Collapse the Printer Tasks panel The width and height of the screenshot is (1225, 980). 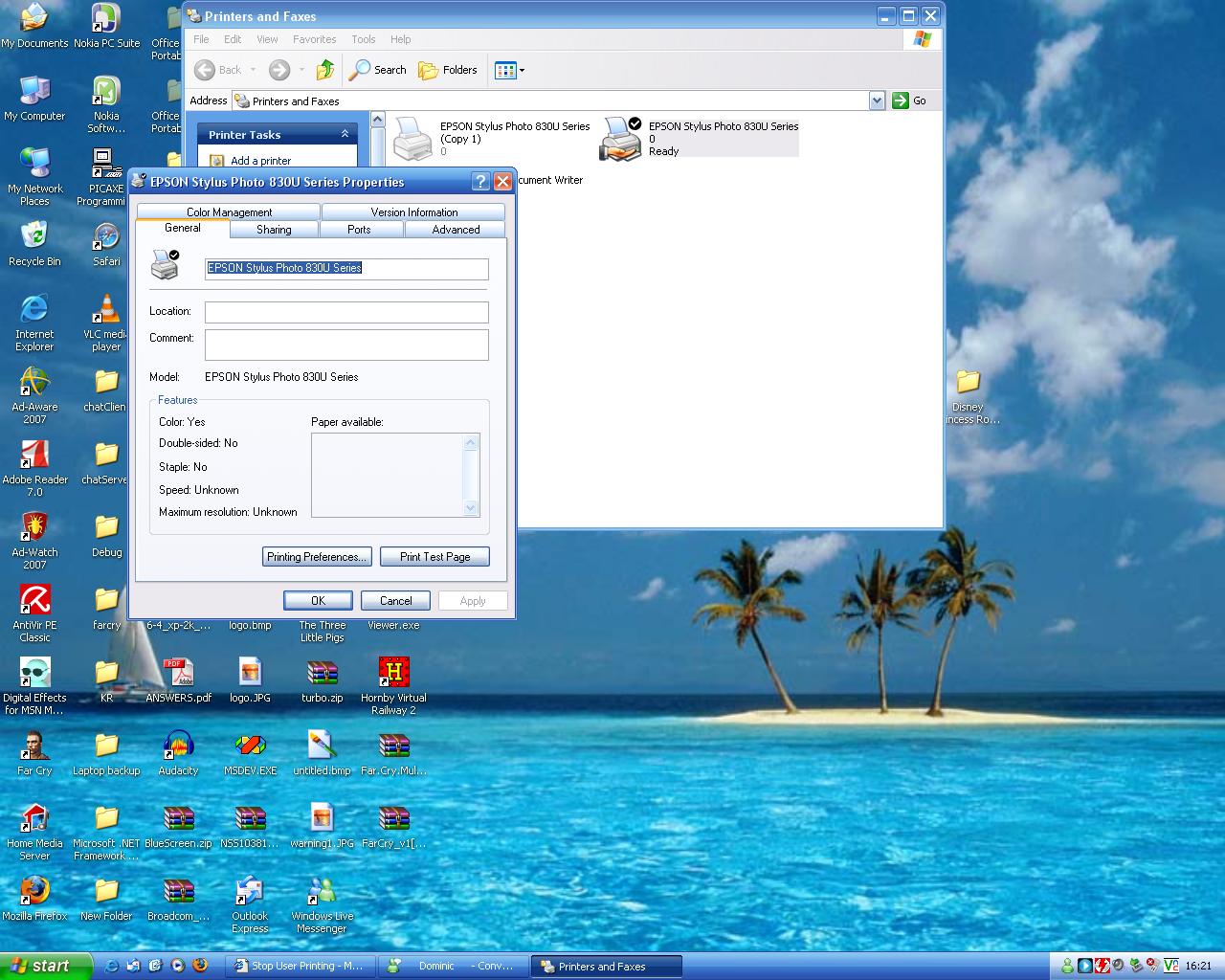345,134
